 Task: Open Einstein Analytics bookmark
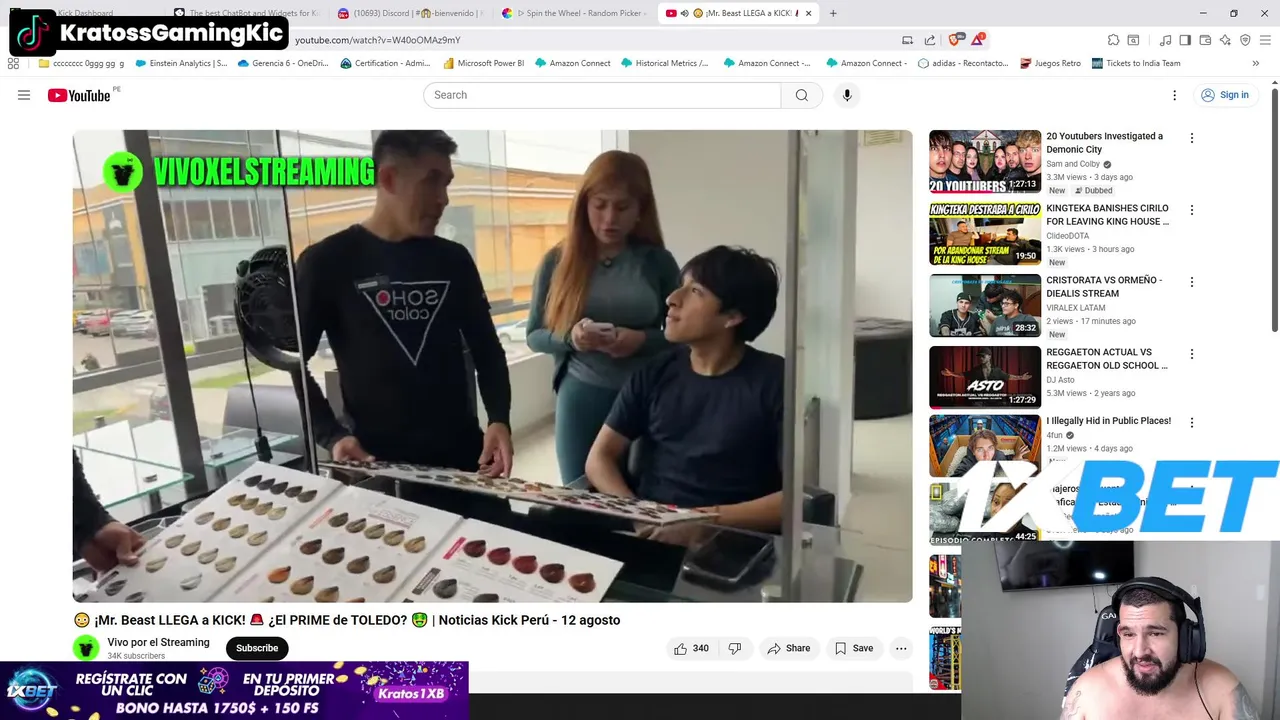coord(181,63)
